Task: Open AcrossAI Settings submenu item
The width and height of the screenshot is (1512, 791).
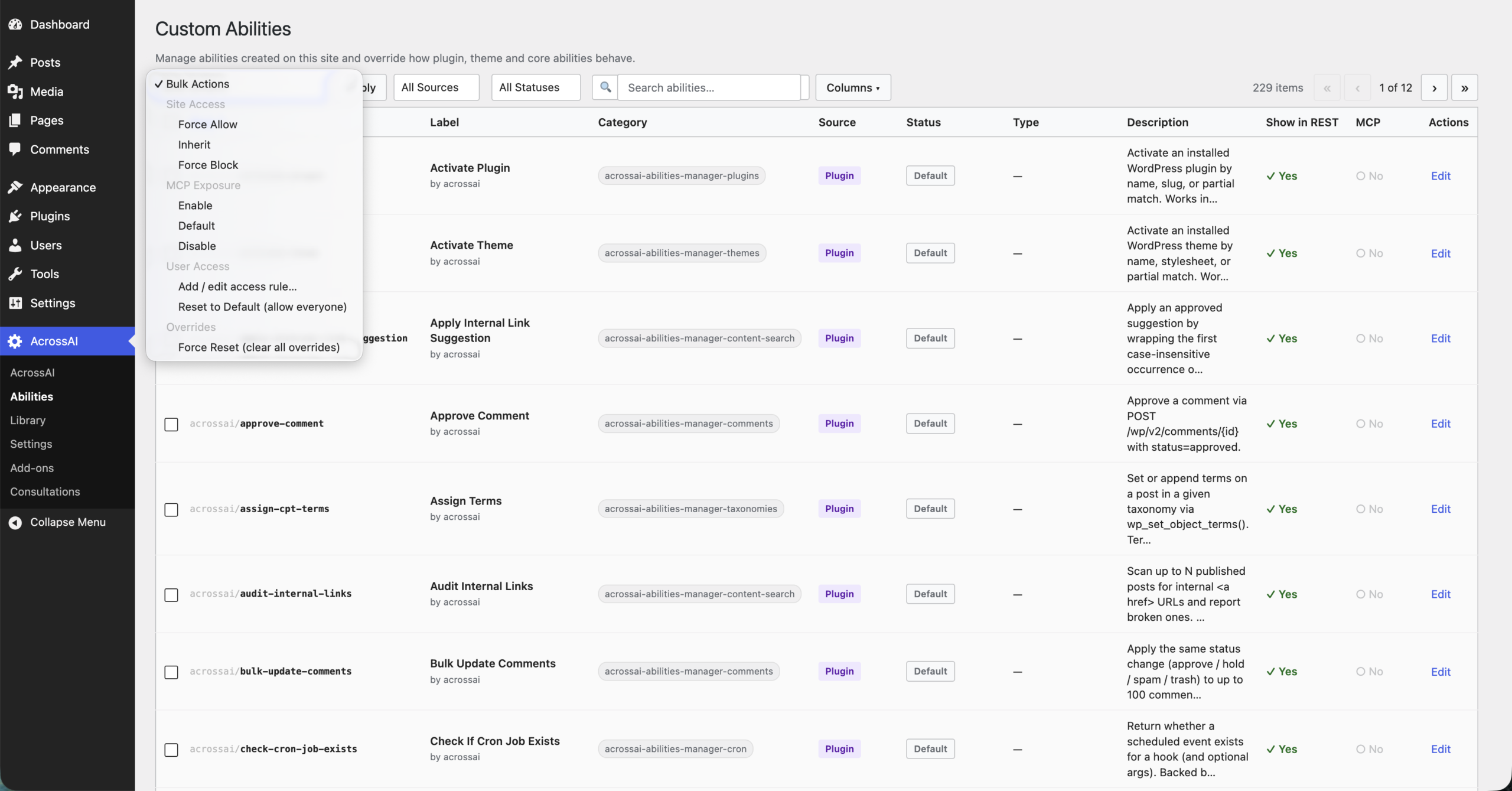Action: coord(31,444)
